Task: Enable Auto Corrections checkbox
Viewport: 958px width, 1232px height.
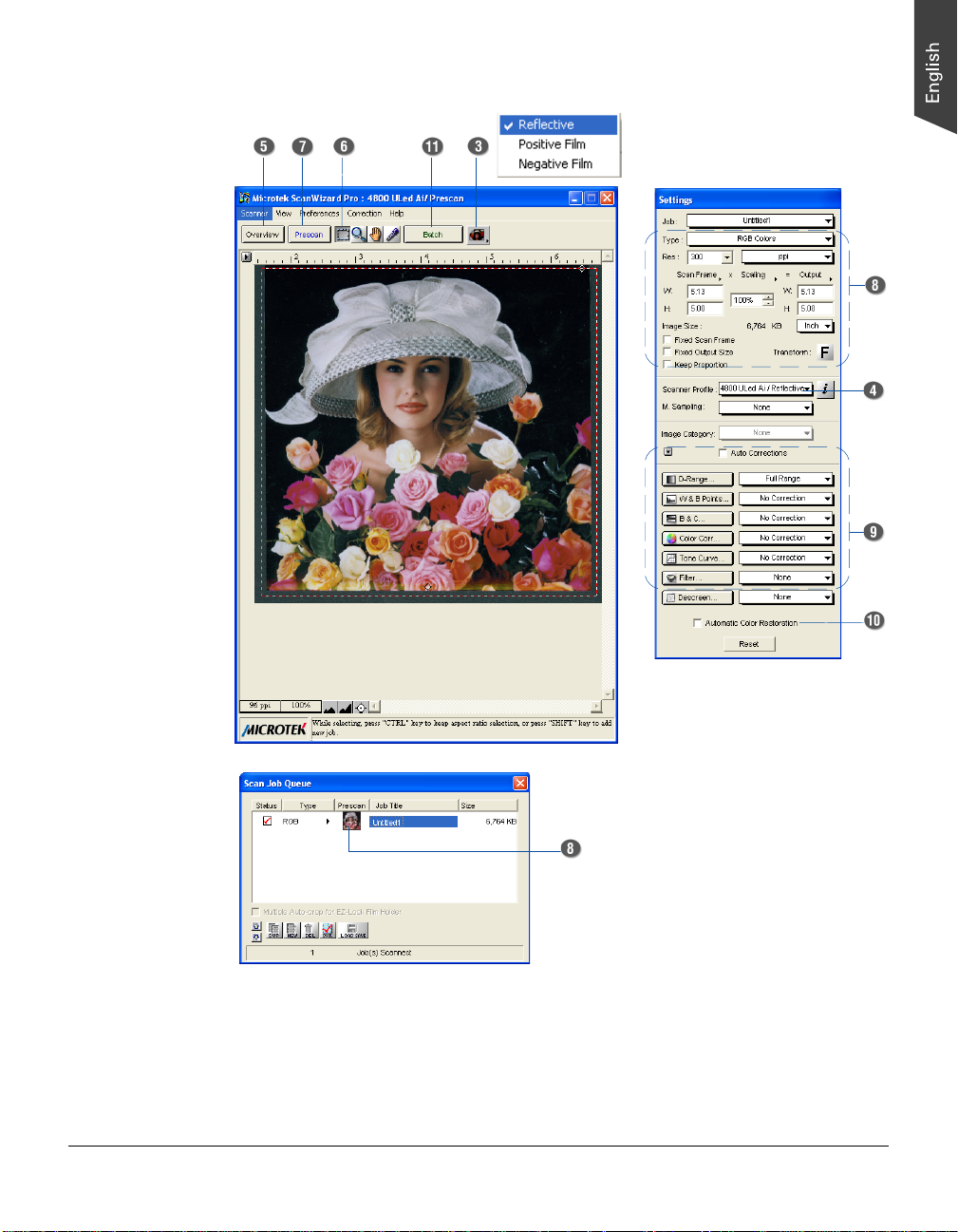Action: 723,453
